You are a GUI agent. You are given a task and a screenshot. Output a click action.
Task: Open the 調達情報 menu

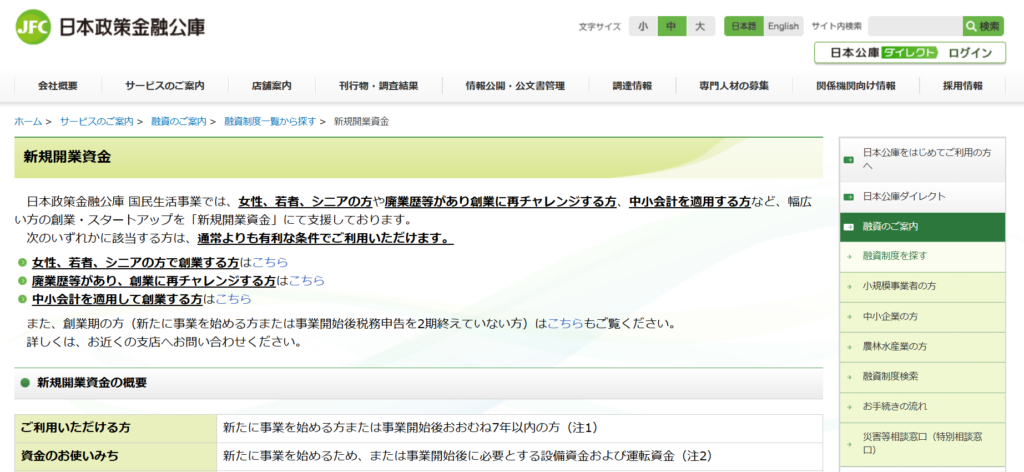632,86
